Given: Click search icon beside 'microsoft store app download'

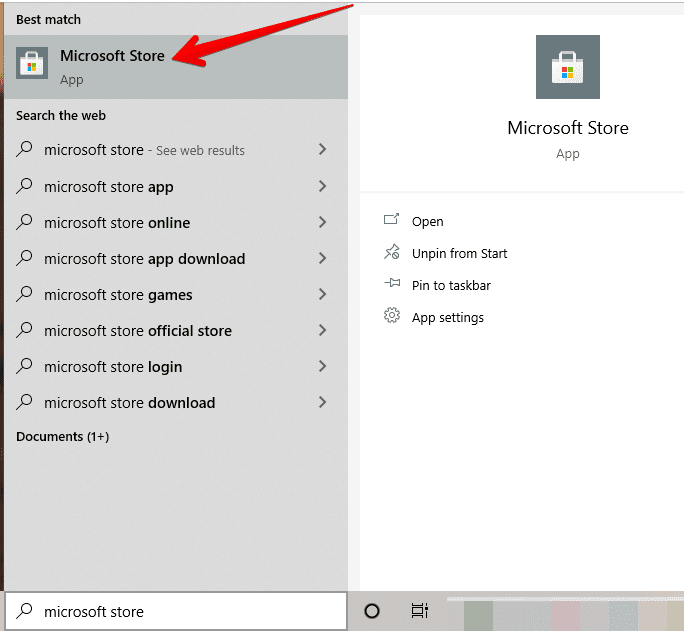Looking at the screenshot, I should (x=24, y=258).
